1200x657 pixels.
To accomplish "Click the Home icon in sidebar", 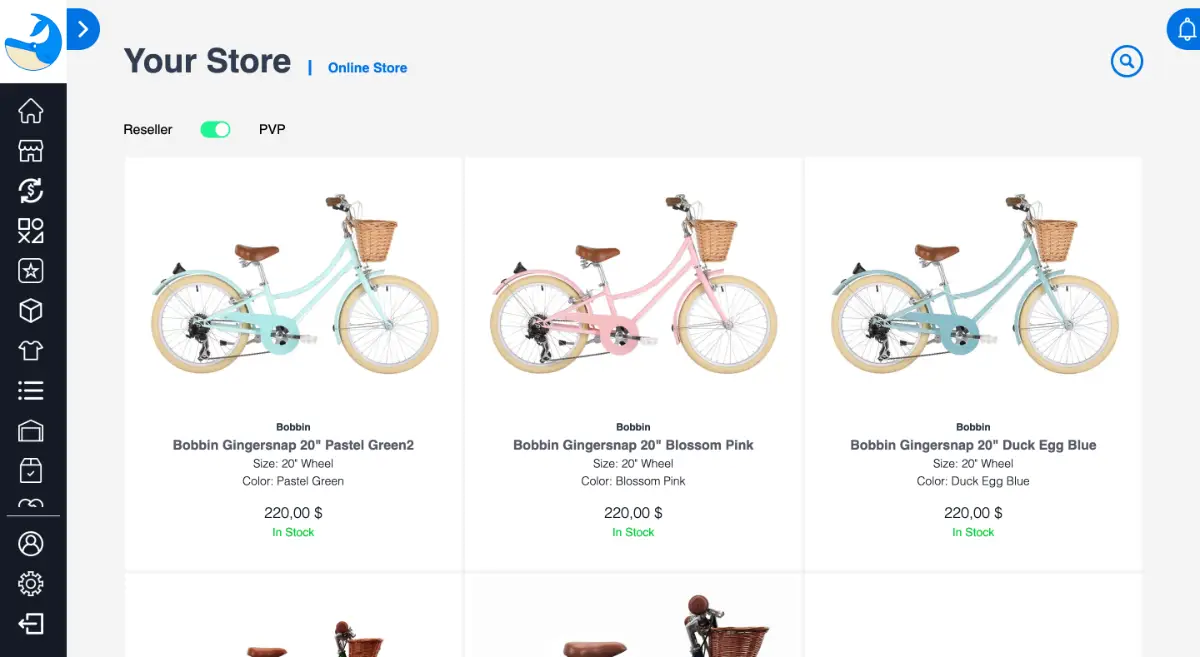I will coord(31,111).
